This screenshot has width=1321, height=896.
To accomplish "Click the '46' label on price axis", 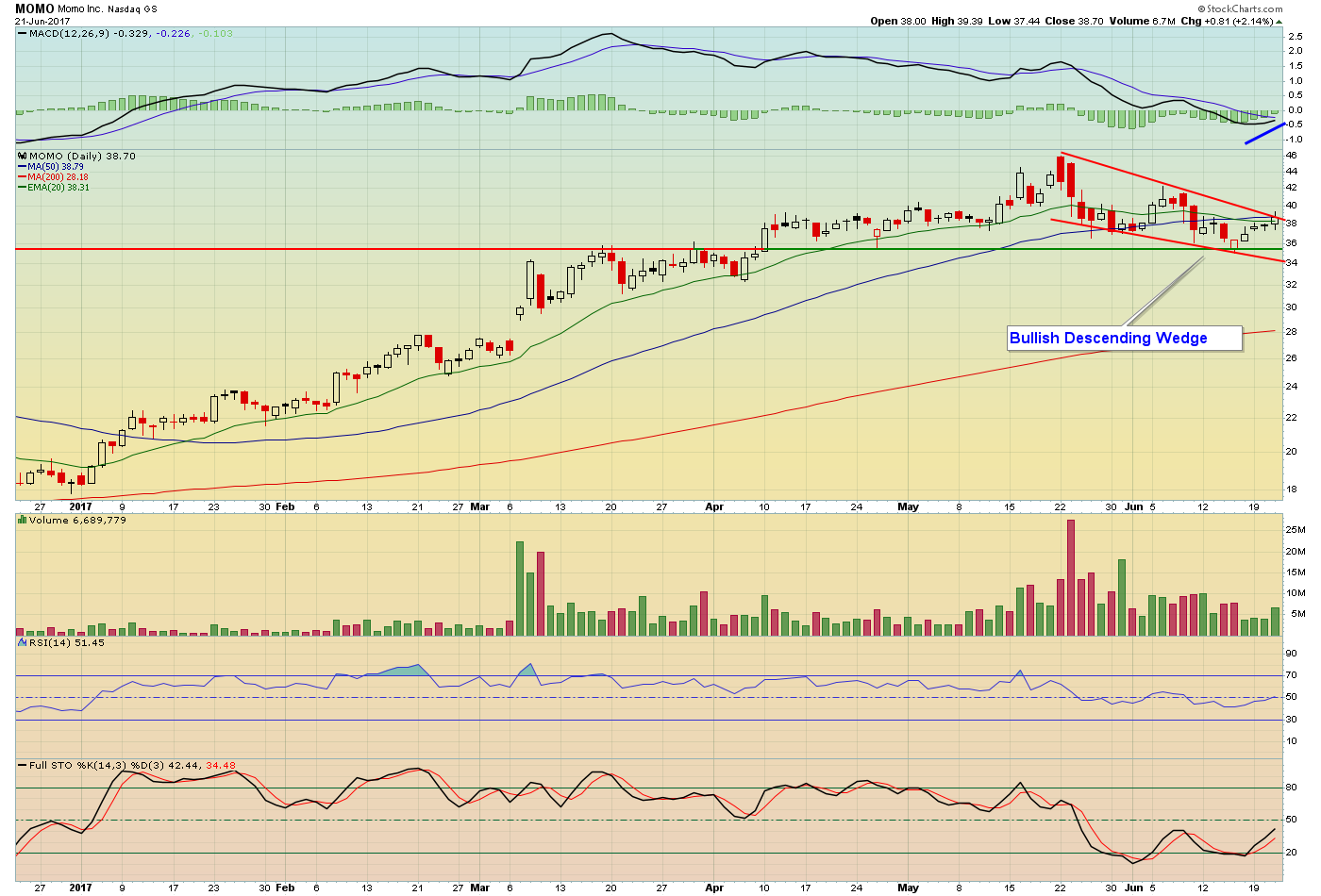I will click(x=1292, y=155).
